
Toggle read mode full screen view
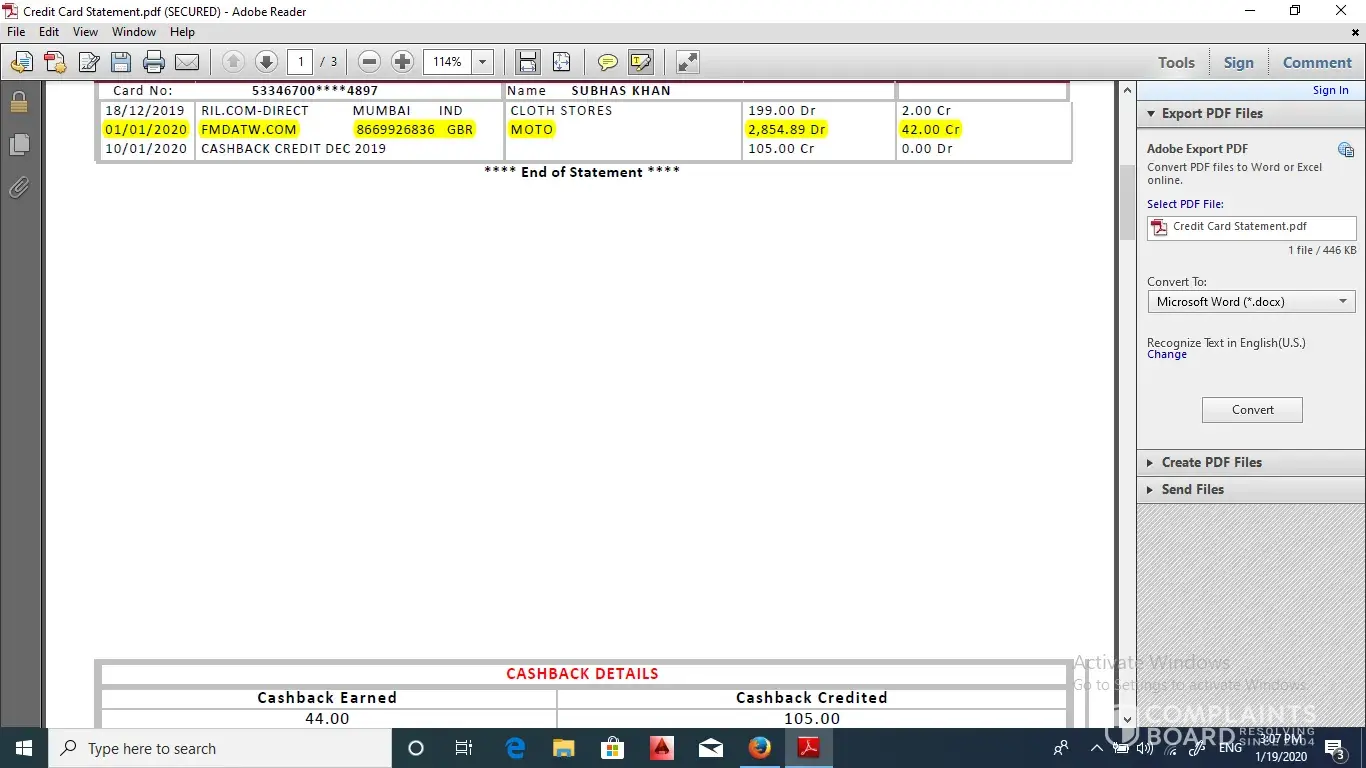tap(688, 62)
